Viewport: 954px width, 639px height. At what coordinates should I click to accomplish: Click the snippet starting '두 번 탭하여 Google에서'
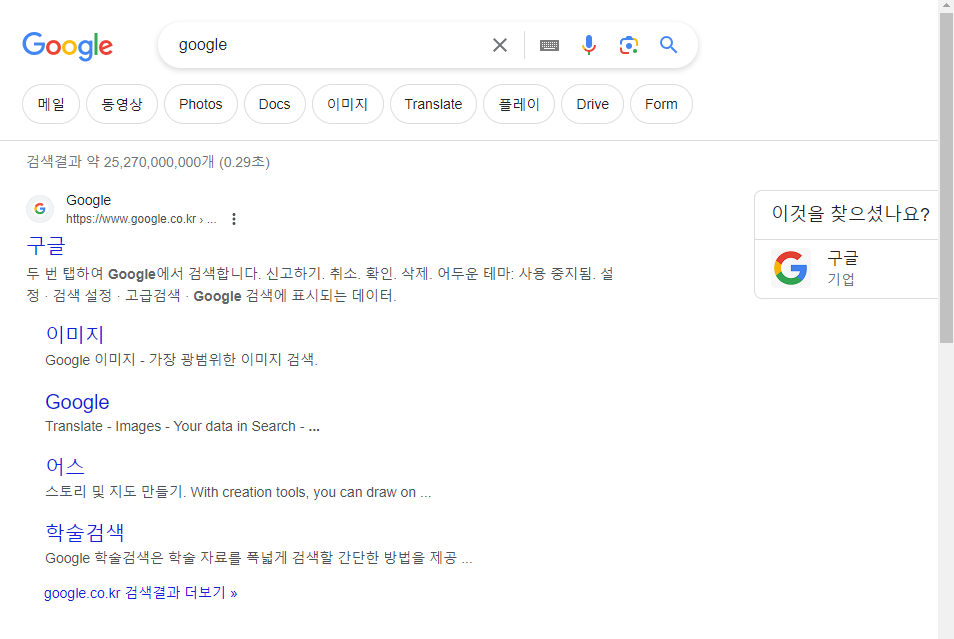coord(320,285)
